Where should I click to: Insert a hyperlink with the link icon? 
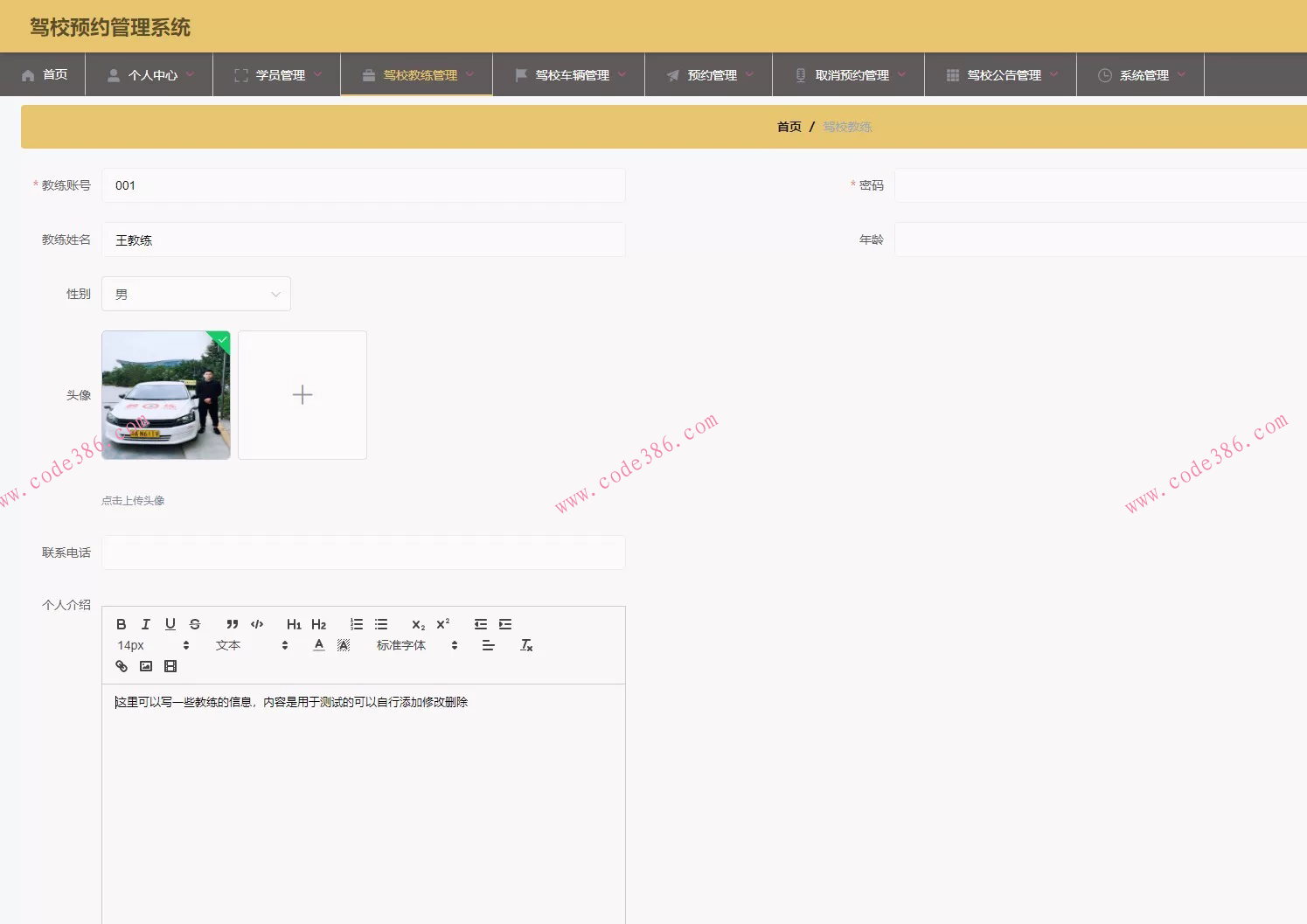pos(122,666)
